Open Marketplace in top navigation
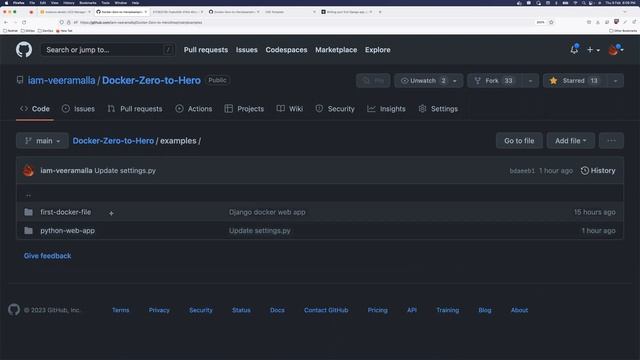The width and height of the screenshot is (640, 360). click(x=336, y=50)
